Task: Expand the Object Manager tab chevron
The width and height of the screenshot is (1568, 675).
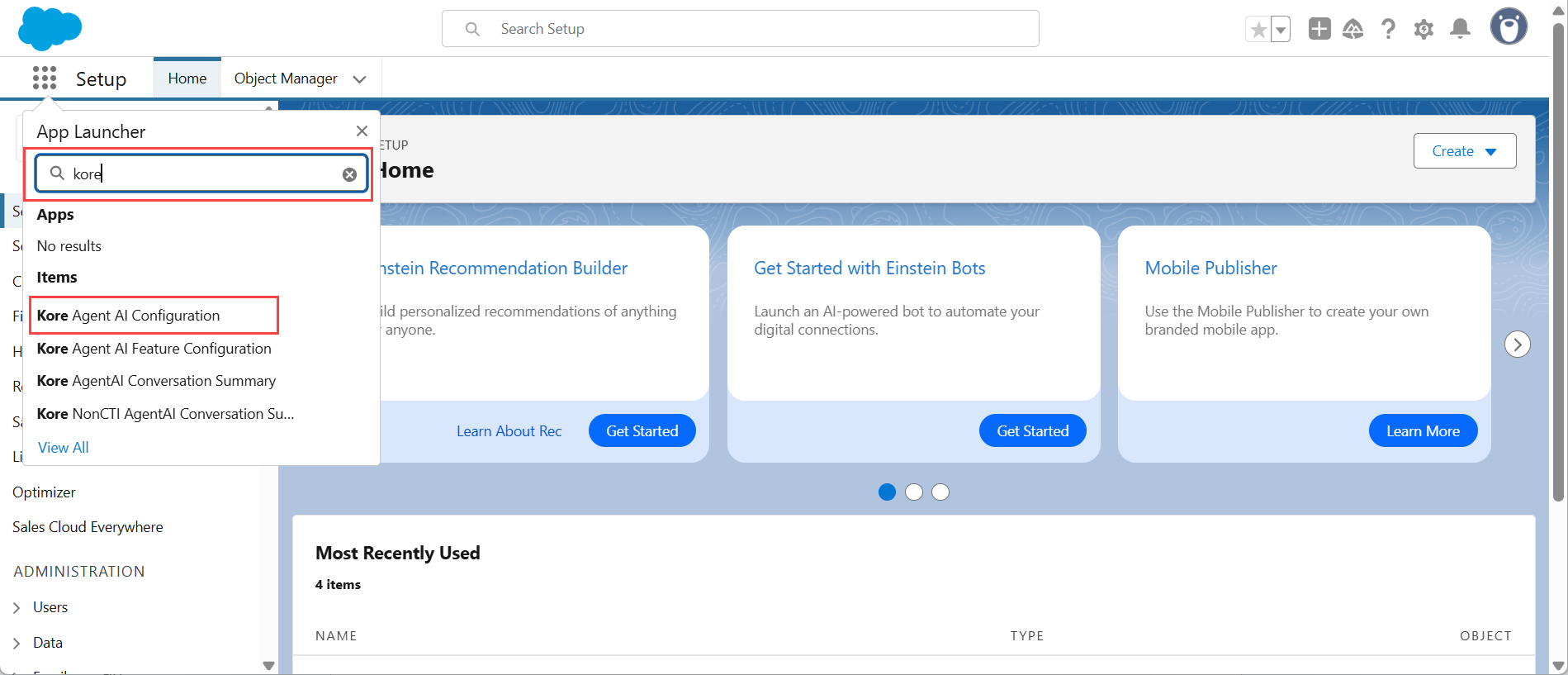Action: (359, 79)
